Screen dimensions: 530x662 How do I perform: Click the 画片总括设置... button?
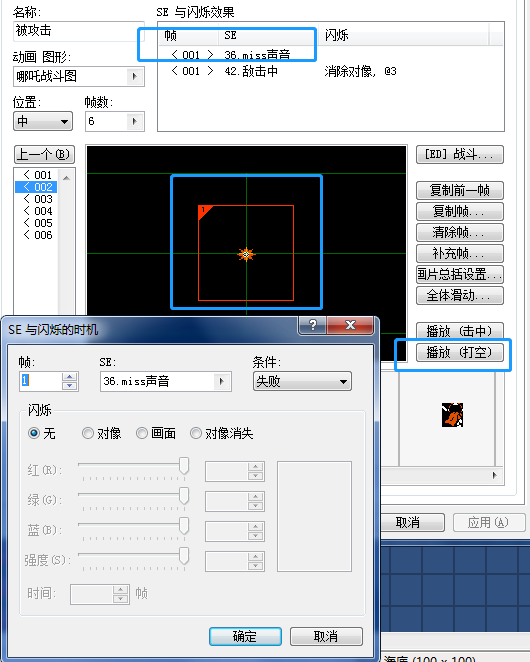459,274
